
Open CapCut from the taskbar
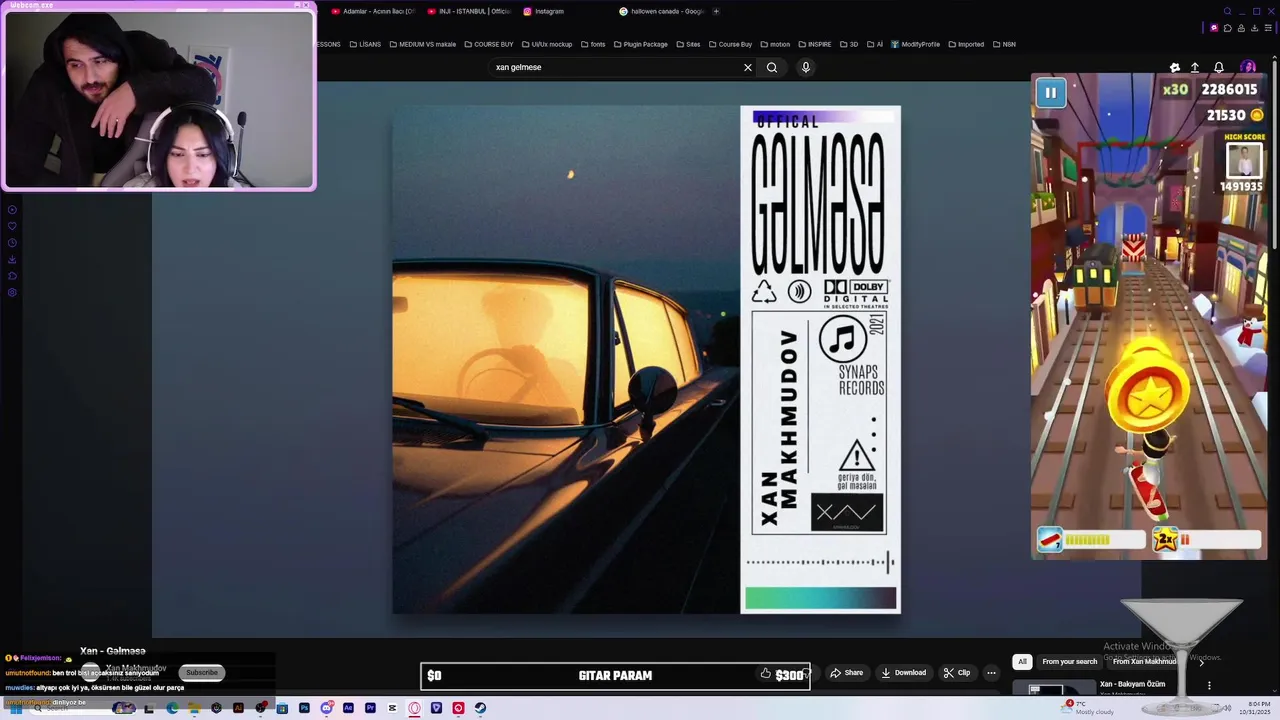[x=392, y=708]
